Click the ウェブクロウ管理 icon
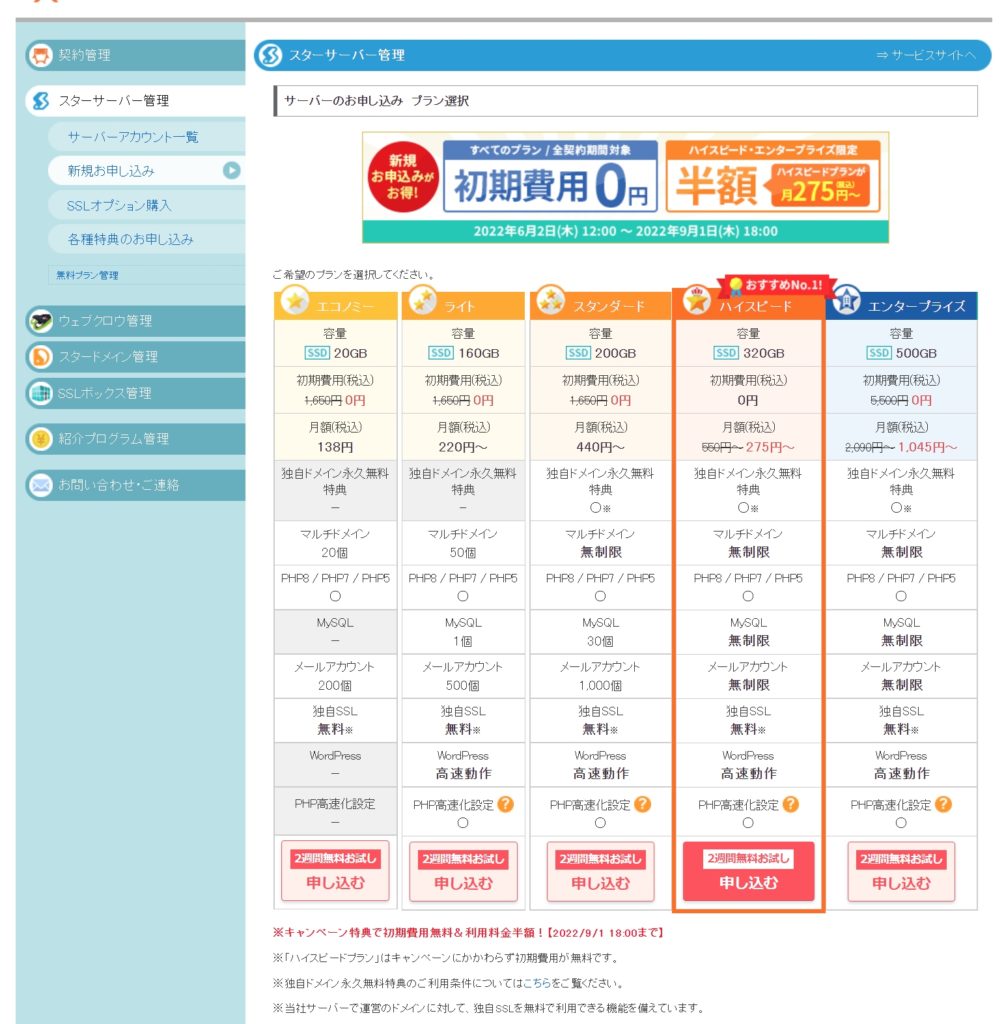 click(x=40, y=321)
